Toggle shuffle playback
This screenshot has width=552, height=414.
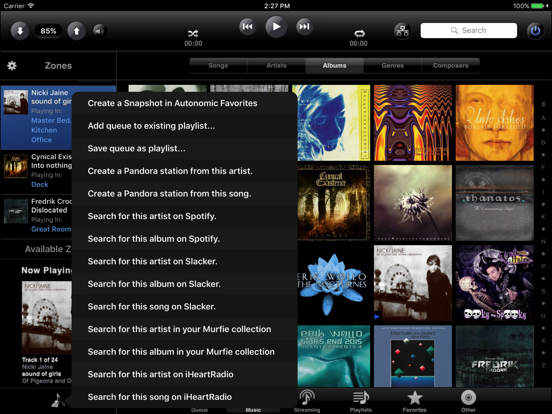click(x=193, y=33)
